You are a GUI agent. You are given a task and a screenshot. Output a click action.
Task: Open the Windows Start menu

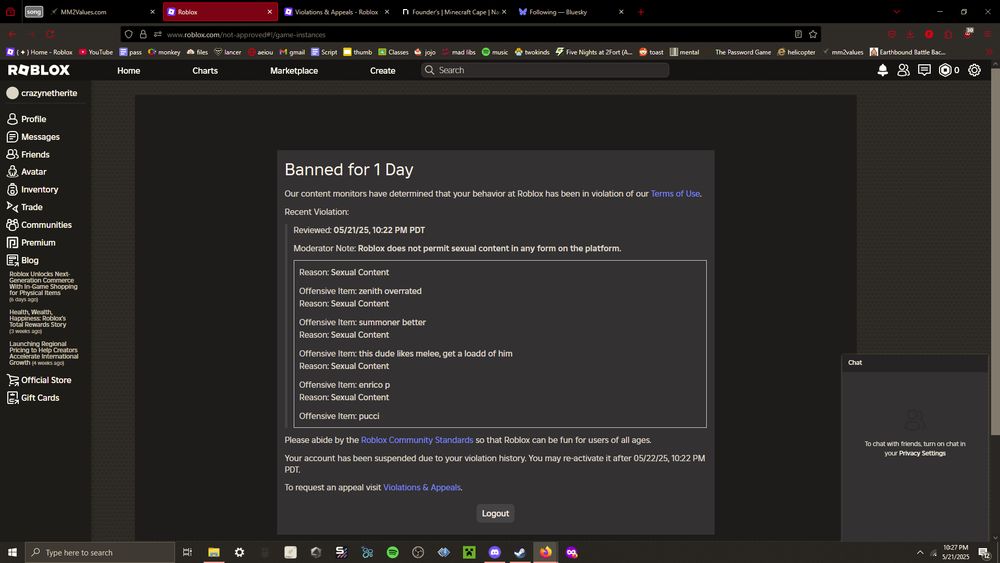pos(12,552)
